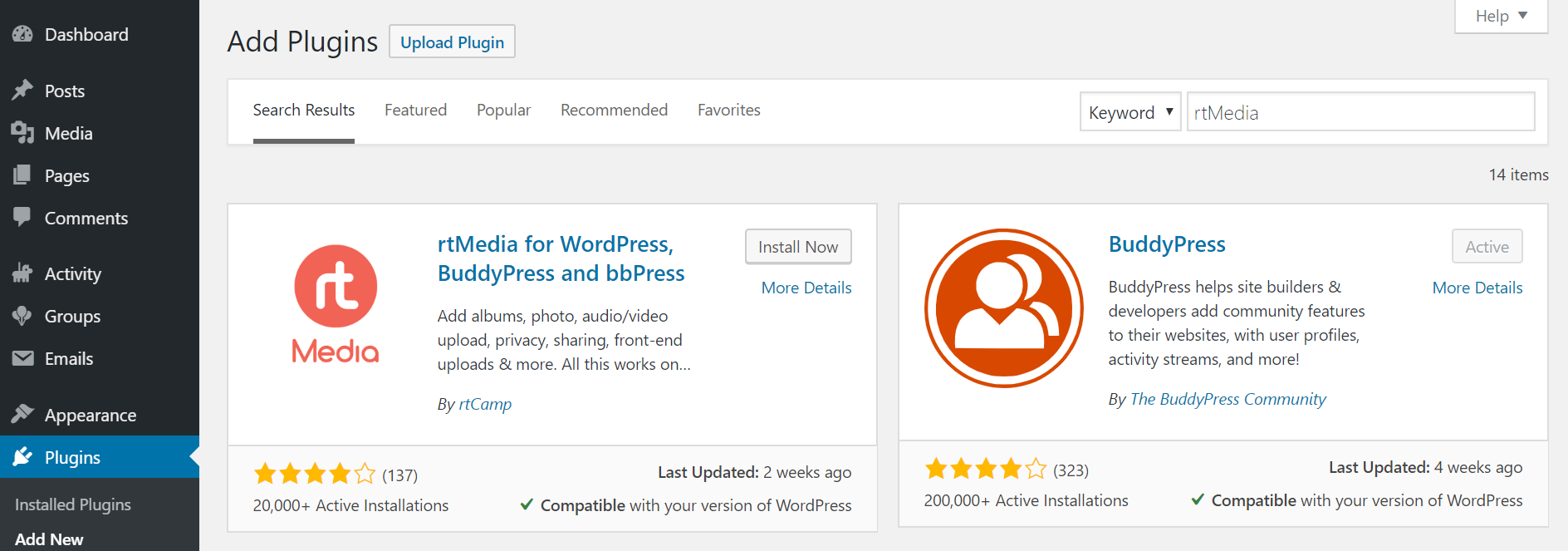
Task: Switch to the Featured tab
Action: 415,111
